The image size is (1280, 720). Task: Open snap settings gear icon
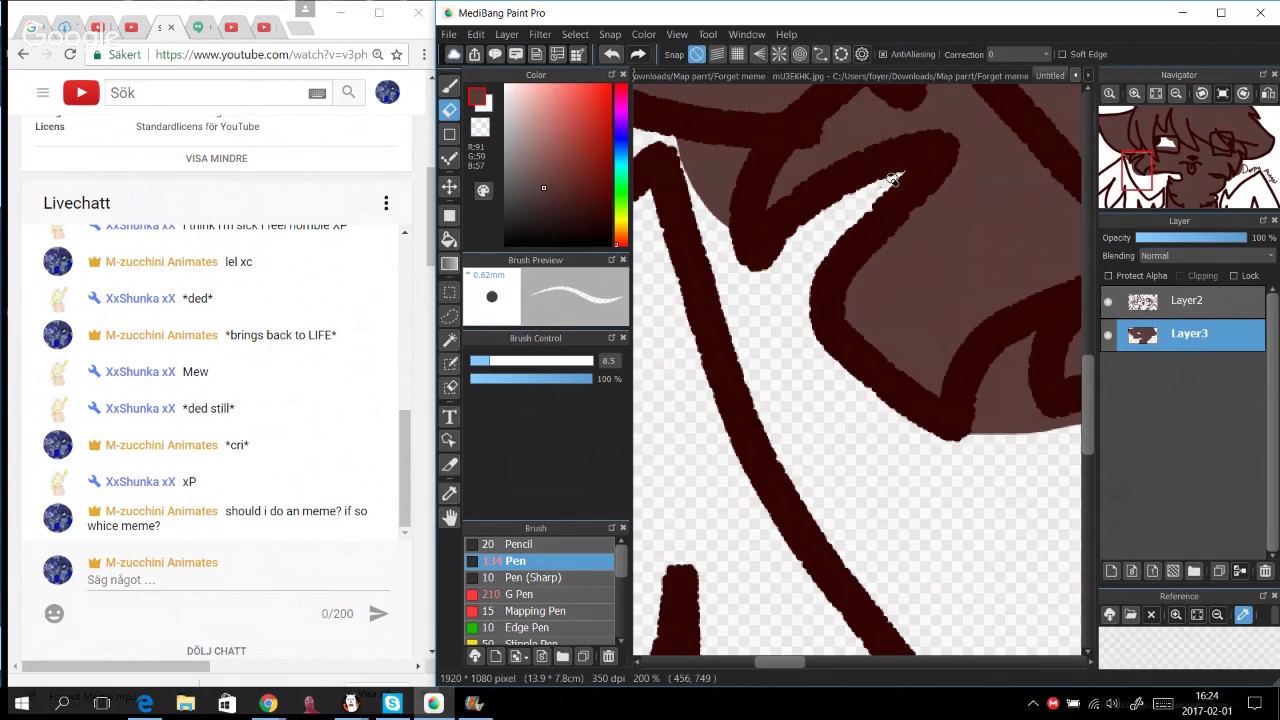862,54
